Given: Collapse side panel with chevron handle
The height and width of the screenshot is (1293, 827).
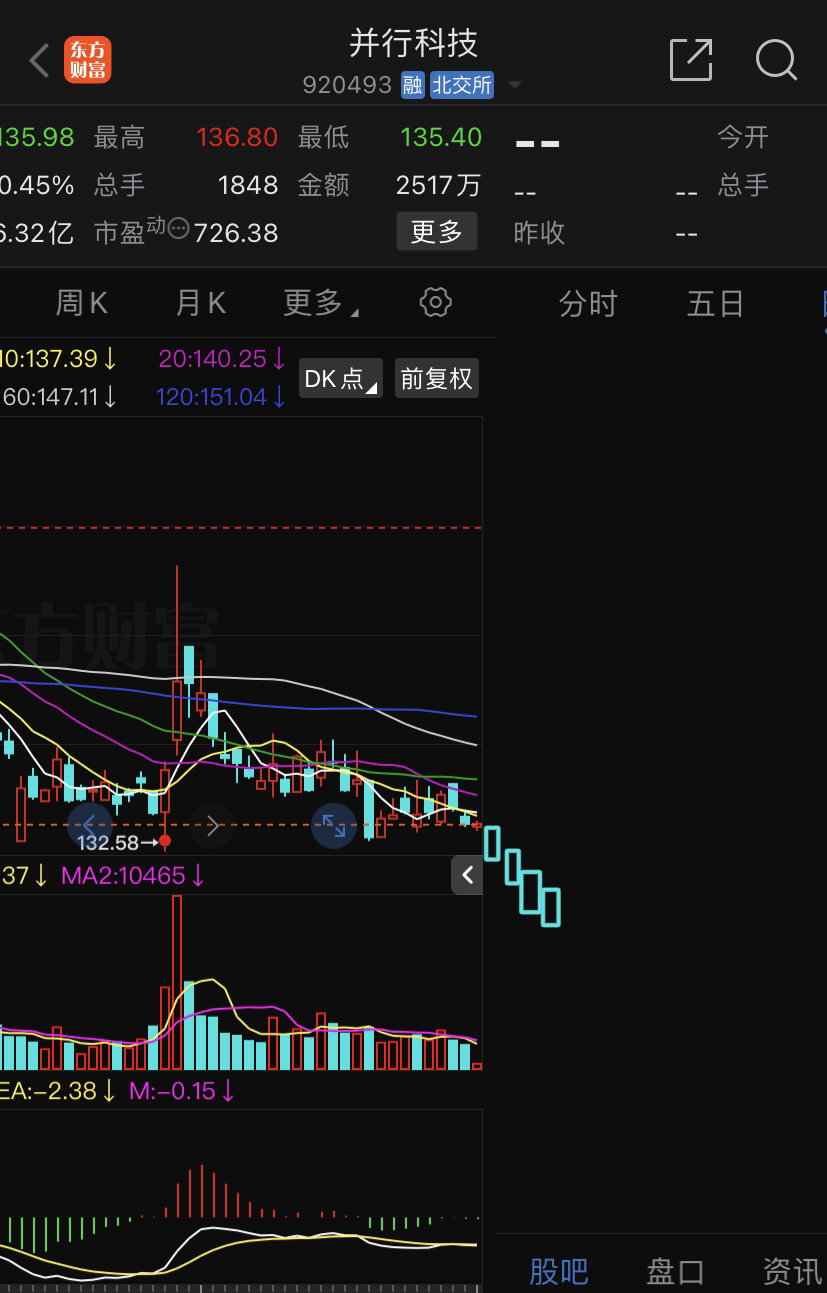Looking at the screenshot, I should (467, 875).
